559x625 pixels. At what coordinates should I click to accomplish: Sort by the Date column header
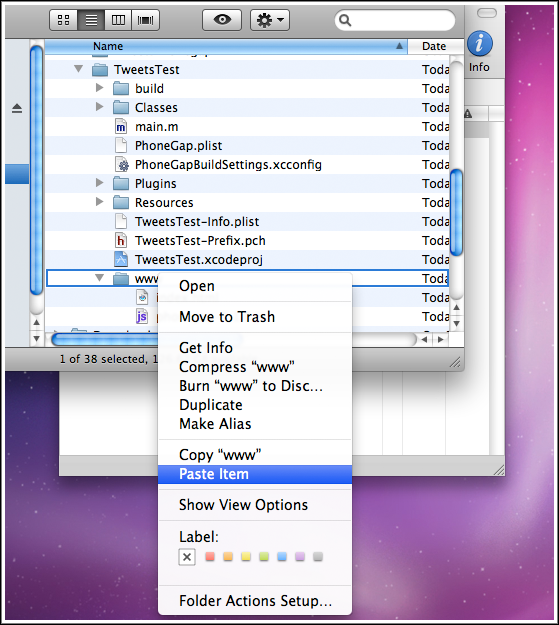(435, 46)
